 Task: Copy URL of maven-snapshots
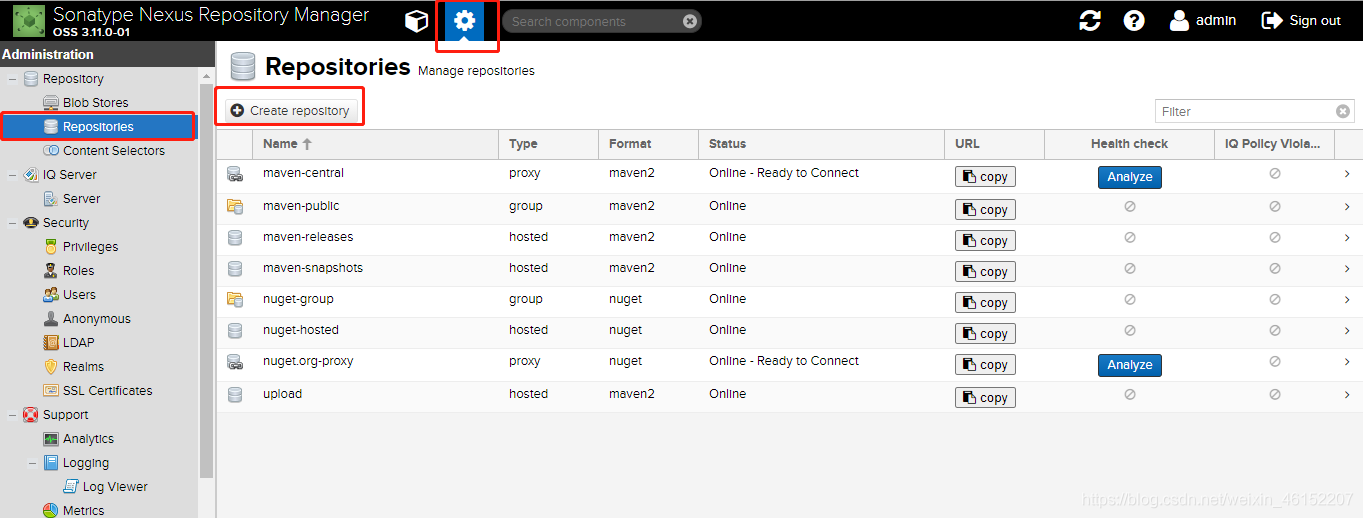pyautogui.click(x=985, y=271)
